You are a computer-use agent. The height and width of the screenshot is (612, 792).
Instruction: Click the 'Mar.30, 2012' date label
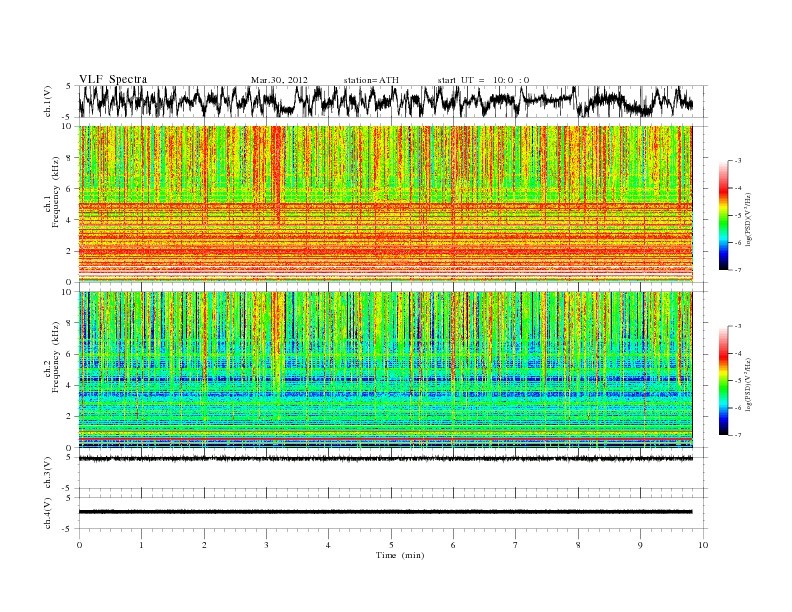point(279,80)
